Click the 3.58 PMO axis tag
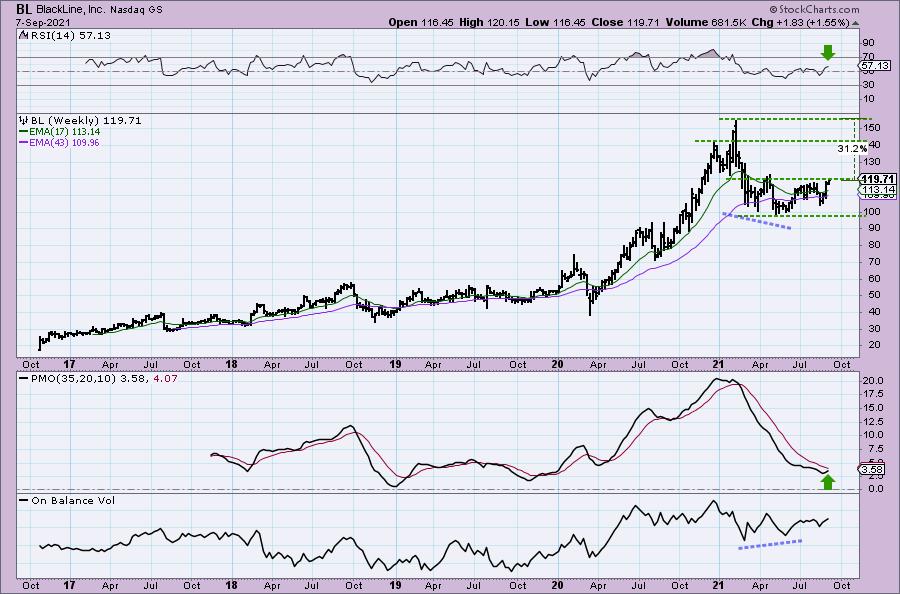The height and width of the screenshot is (594, 900). (x=872, y=469)
